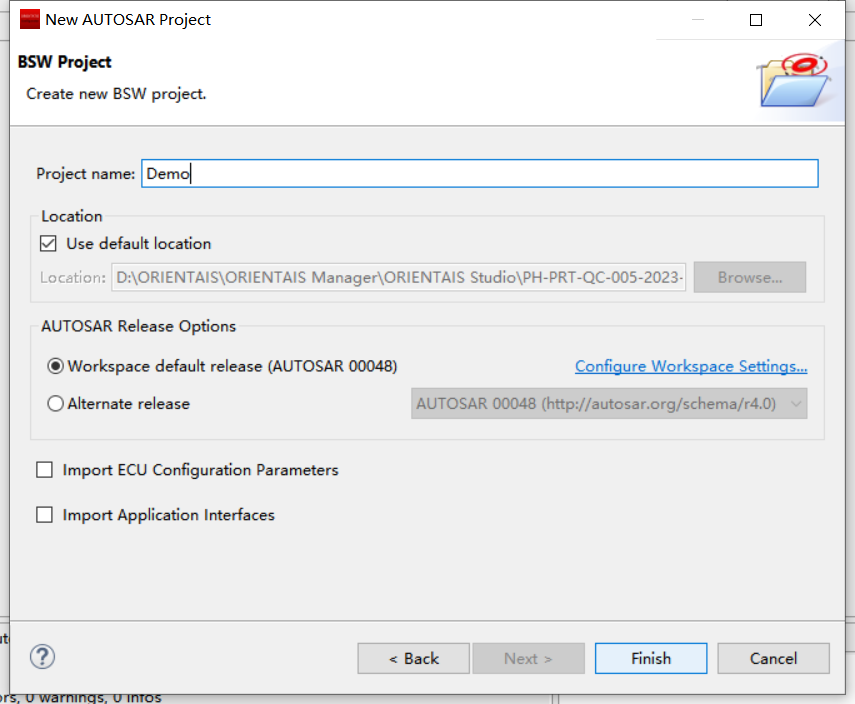Tick the Import Application Interfaces checkbox
This screenshot has width=855, height=704.
point(44,515)
